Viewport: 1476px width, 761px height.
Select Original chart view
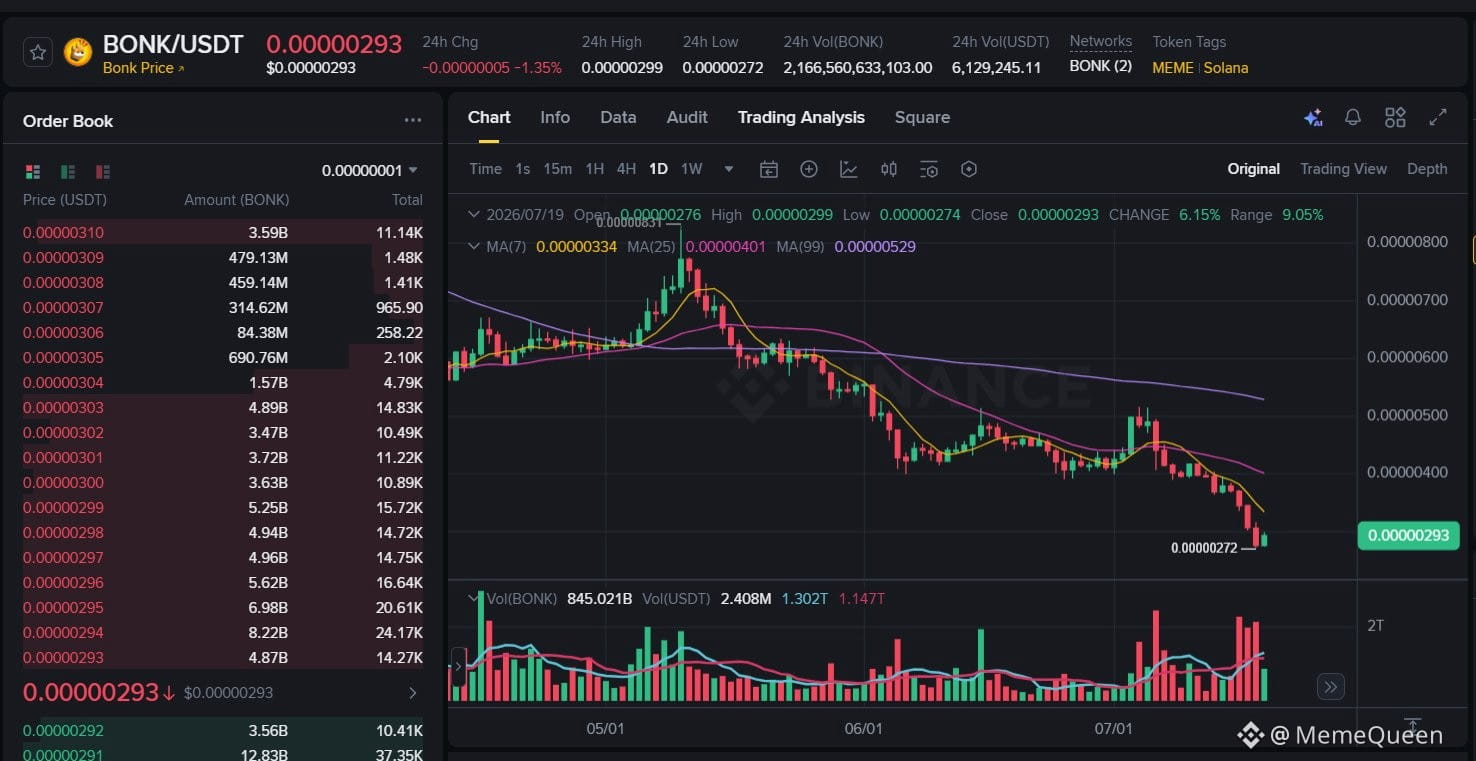point(1254,169)
